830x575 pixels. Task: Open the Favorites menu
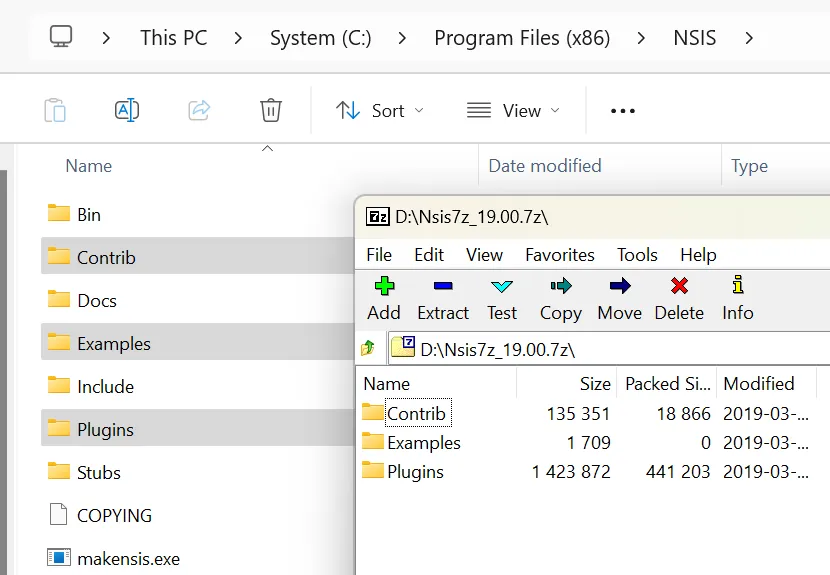(559, 254)
